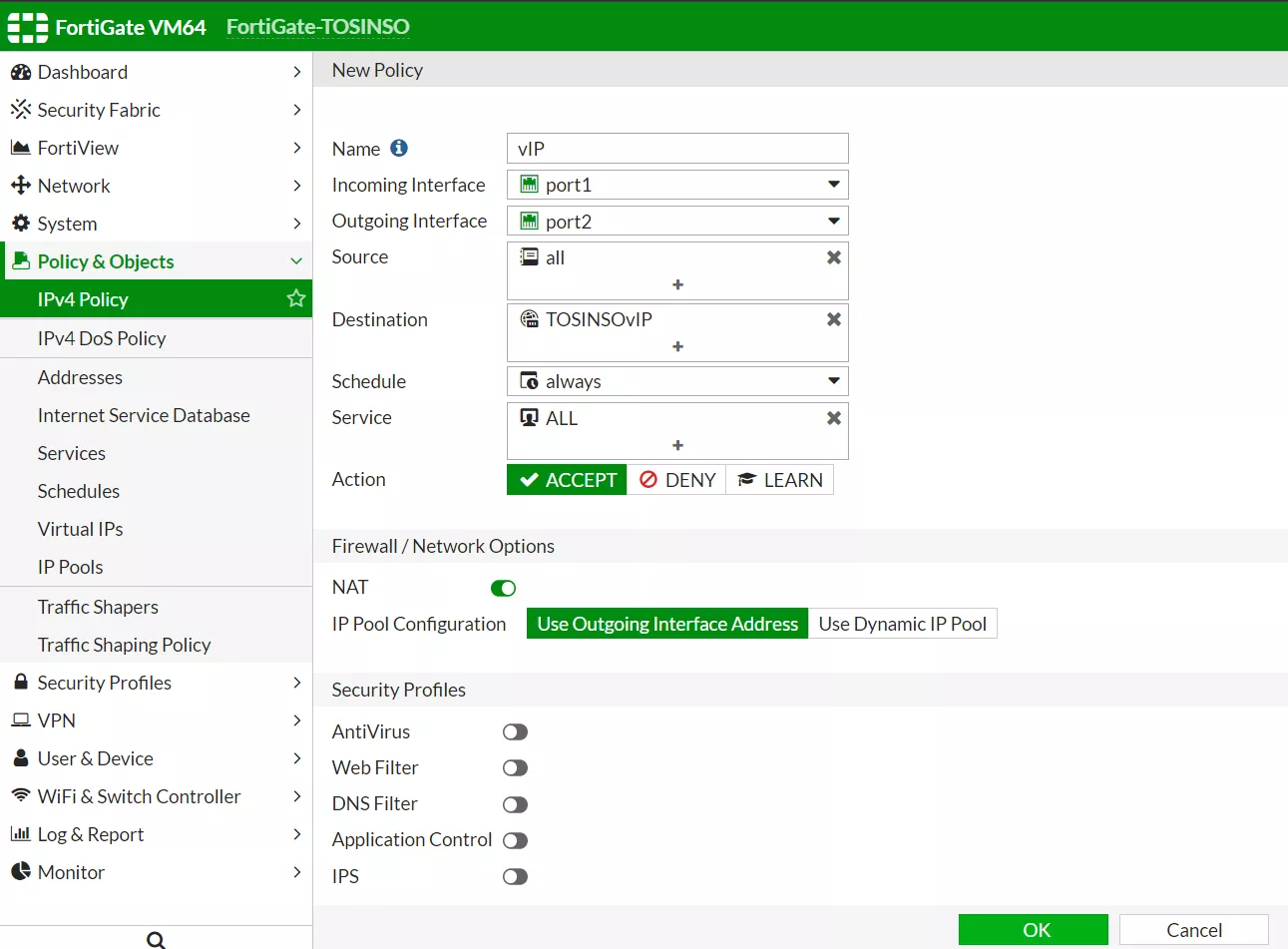The height and width of the screenshot is (949, 1288).
Task: Enable the DNS Filter toggle
Action: (515, 804)
